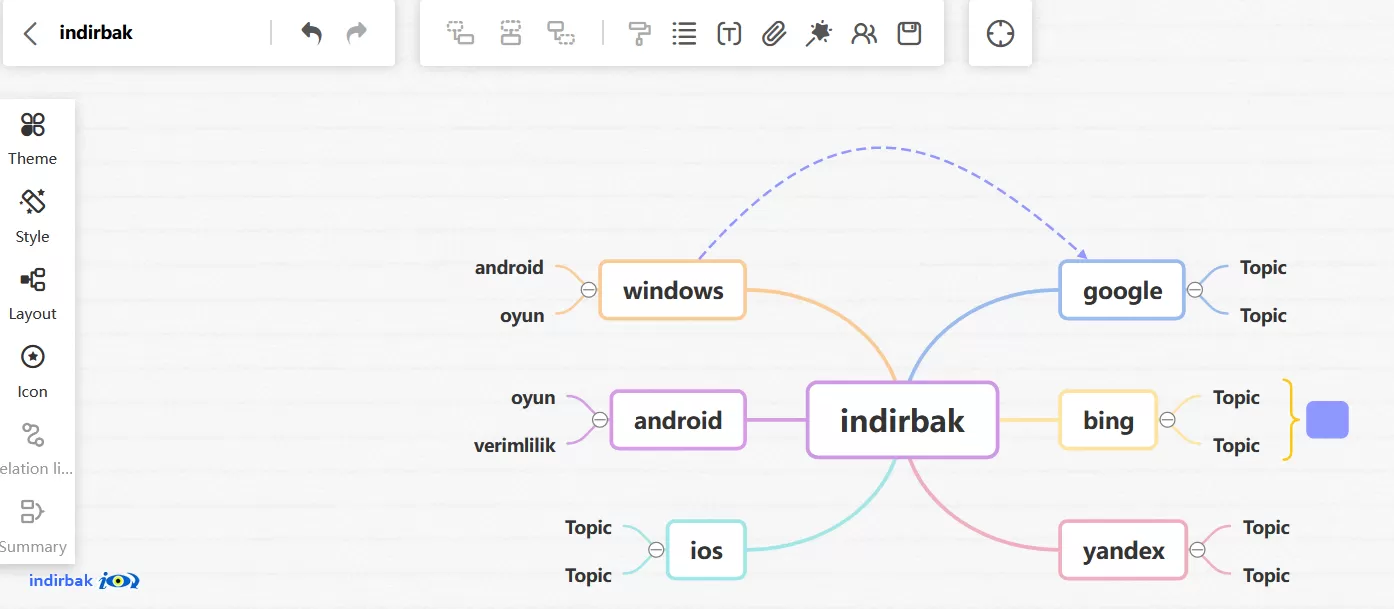Screen dimensions: 1394x609
Task: Select the lower Topic under bing
Action: coord(1236,445)
